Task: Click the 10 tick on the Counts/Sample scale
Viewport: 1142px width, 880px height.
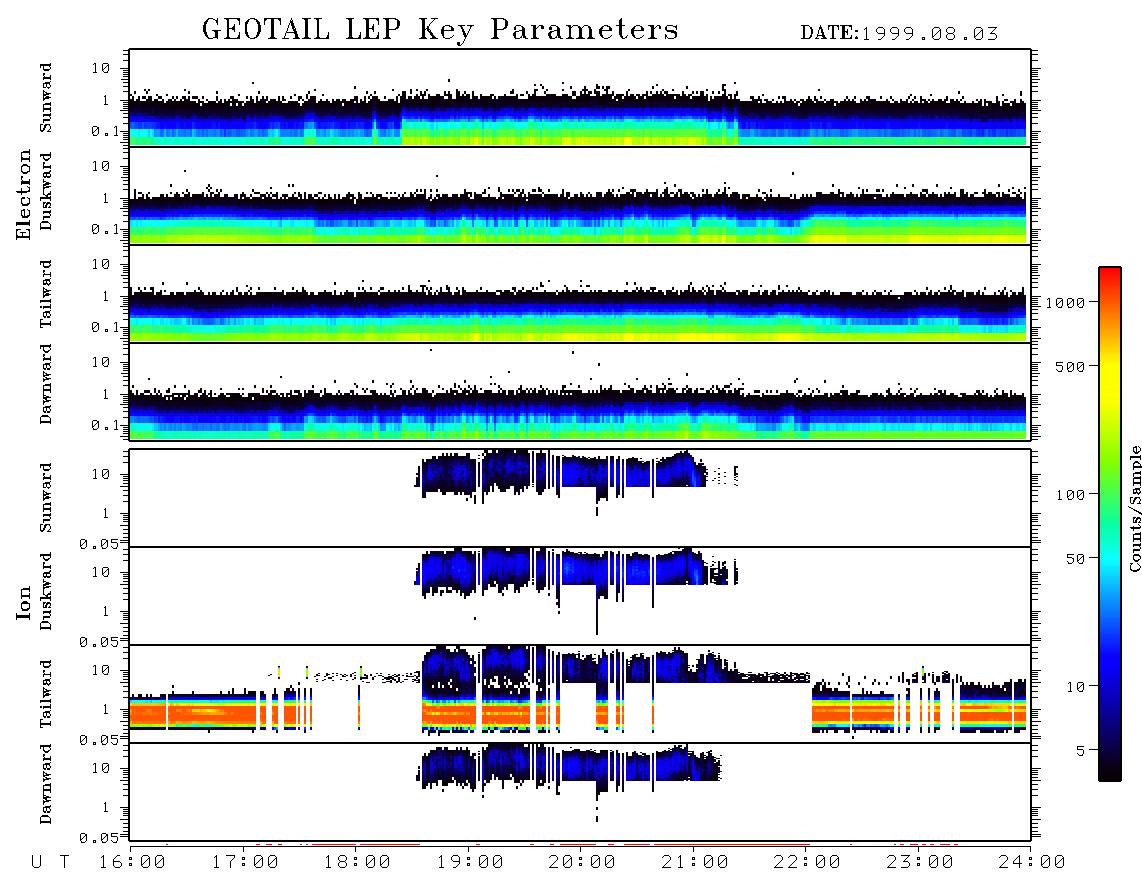Action: [x=1075, y=686]
